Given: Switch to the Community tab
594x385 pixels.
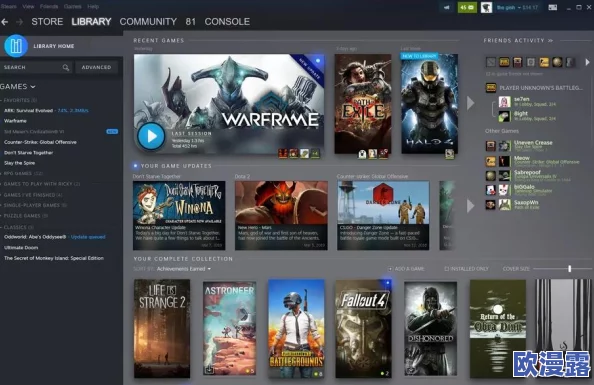Looking at the screenshot, I should 148,22.
